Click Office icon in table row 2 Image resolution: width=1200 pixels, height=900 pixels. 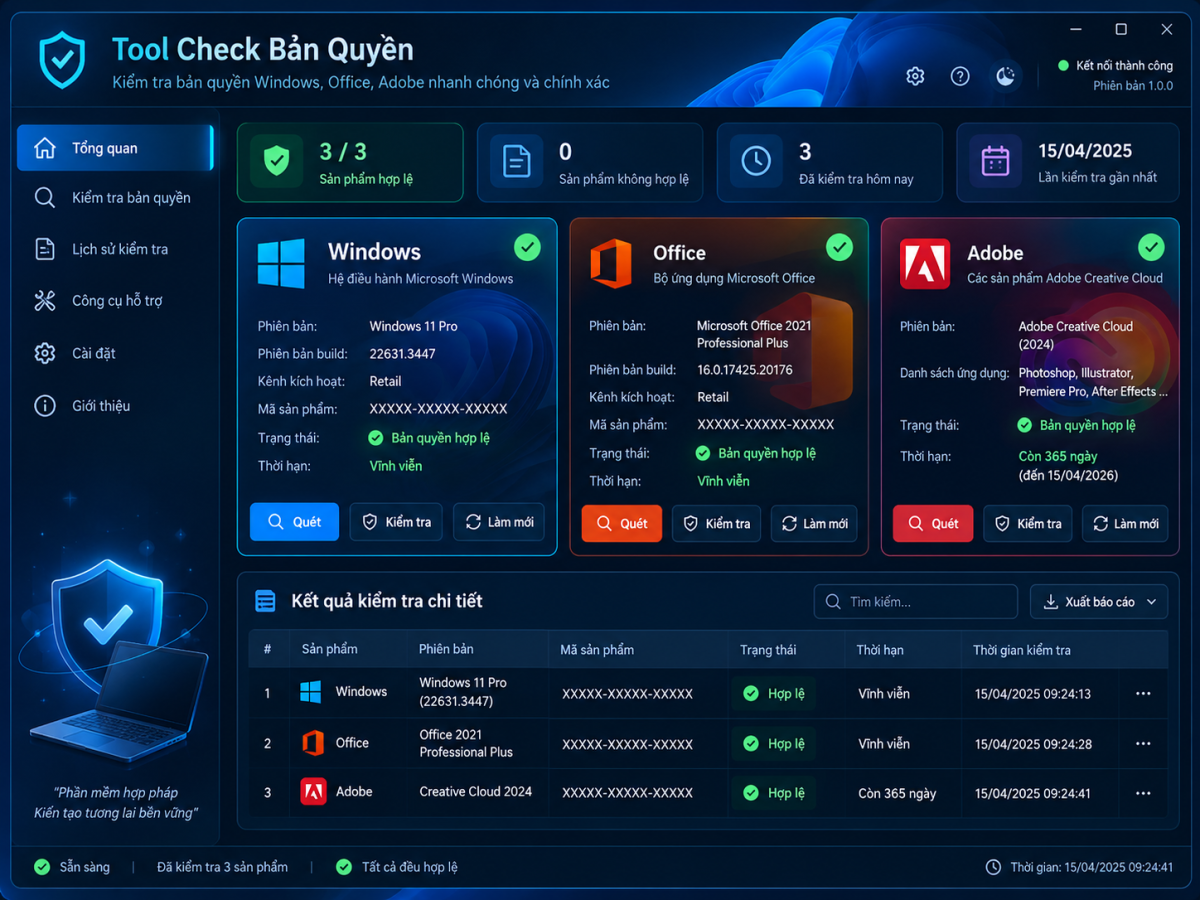[x=313, y=743]
